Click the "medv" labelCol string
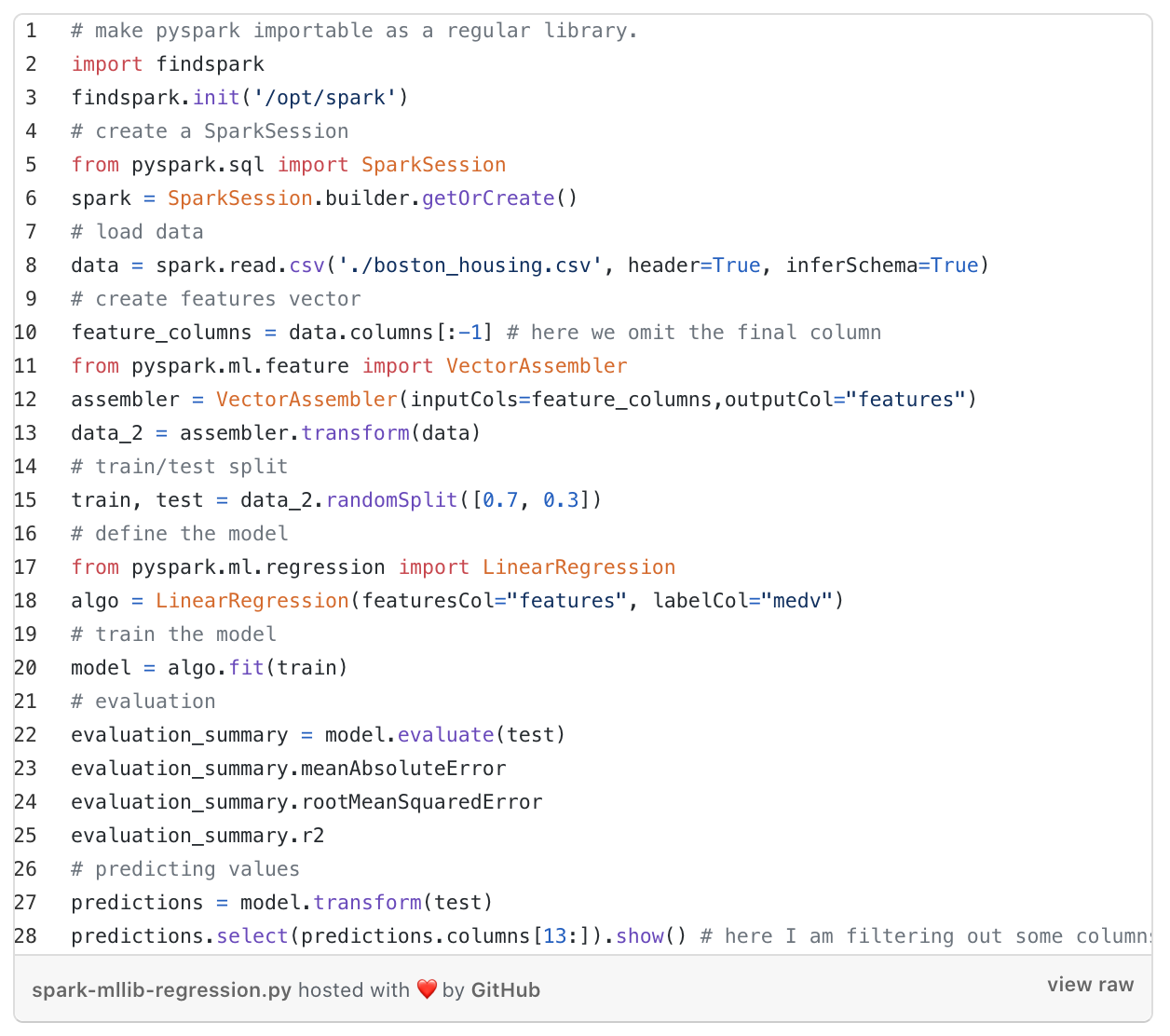This screenshot has height=1036, width=1170. click(x=796, y=601)
